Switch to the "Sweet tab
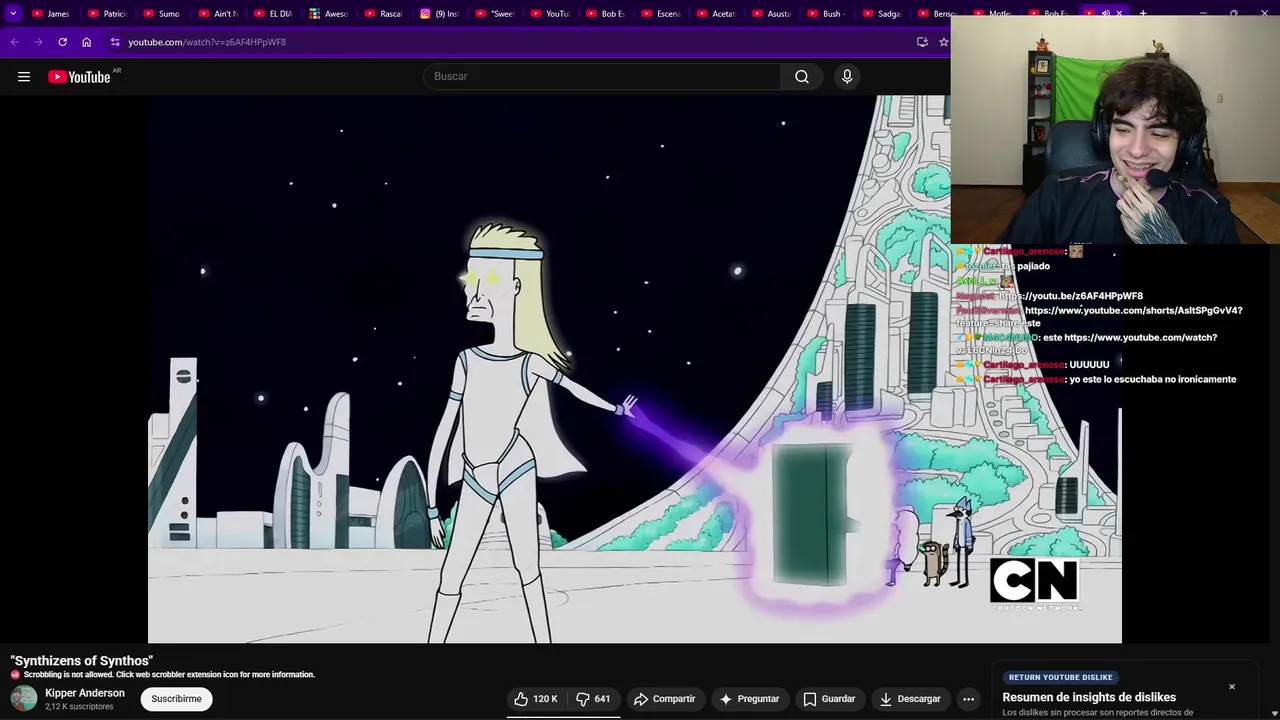1280x720 pixels. click(494, 13)
